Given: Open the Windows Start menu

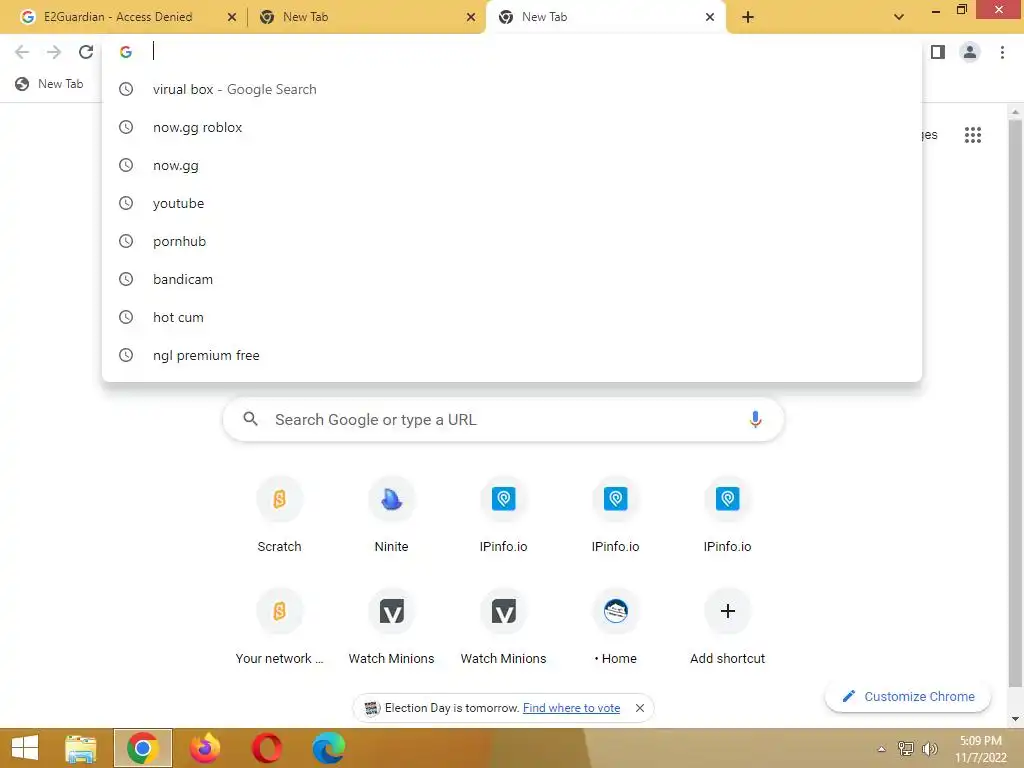Looking at the screenshot, I should click(25, 748).
